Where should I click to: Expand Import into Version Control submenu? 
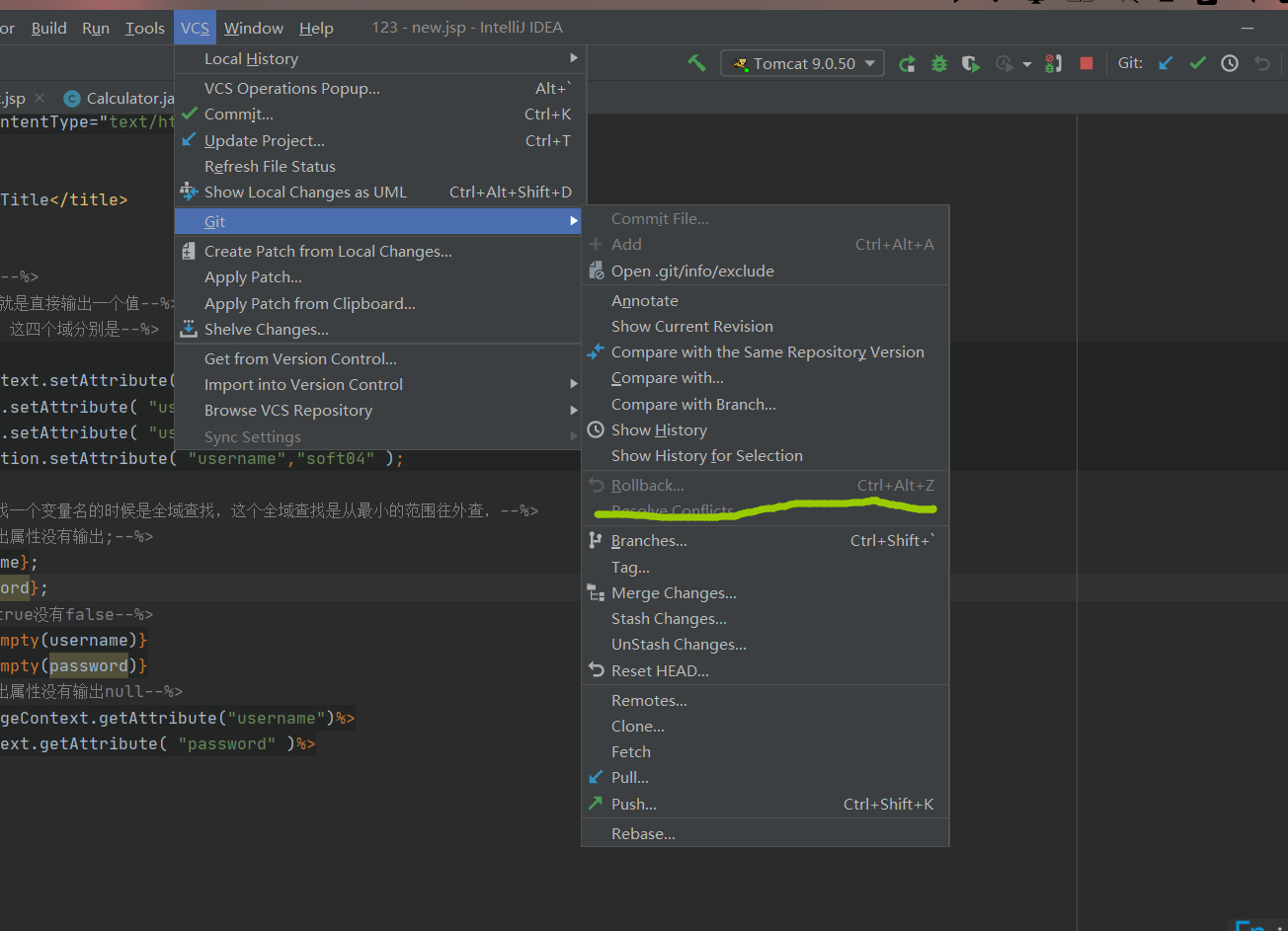pos(380,384)
